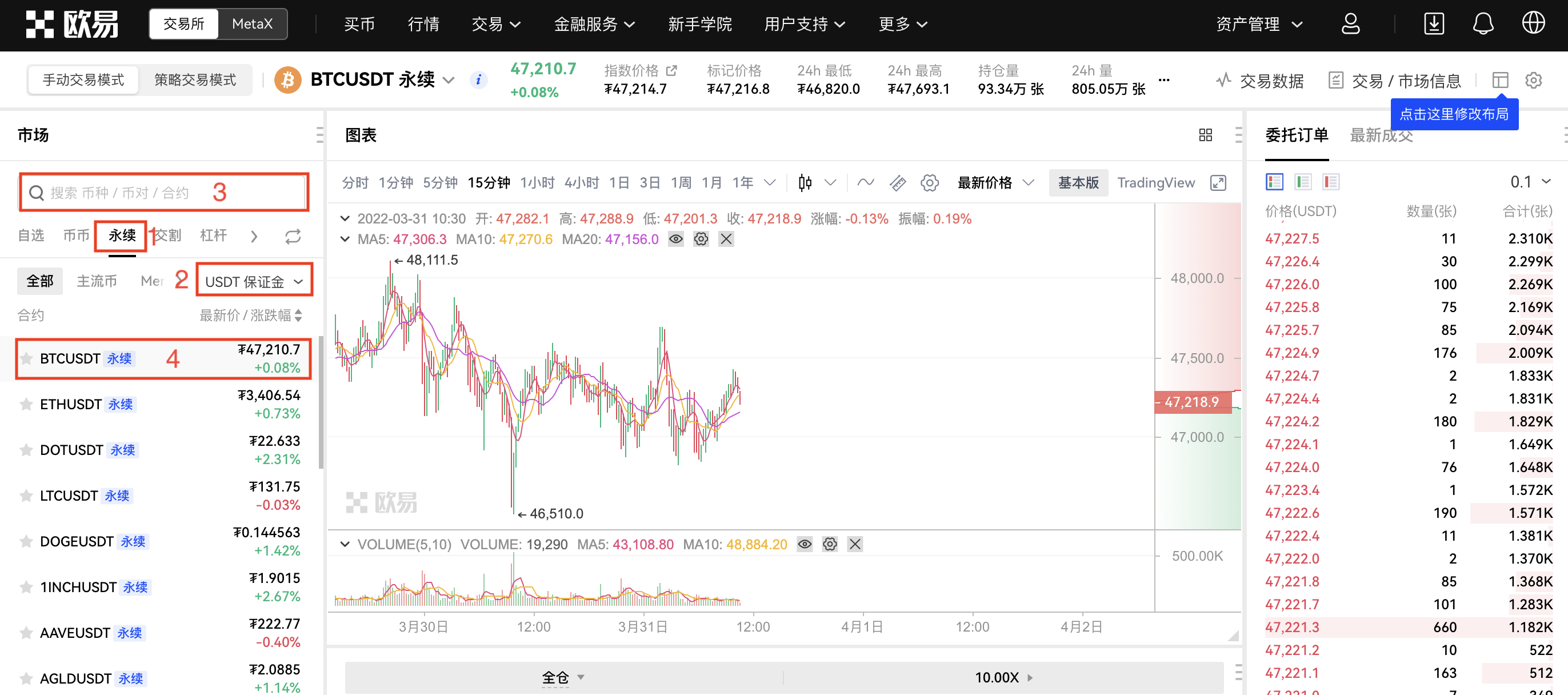Favorite DOTUSDT with its star
The width and height of the screenshot is (1568, 695).
(26, 450)
